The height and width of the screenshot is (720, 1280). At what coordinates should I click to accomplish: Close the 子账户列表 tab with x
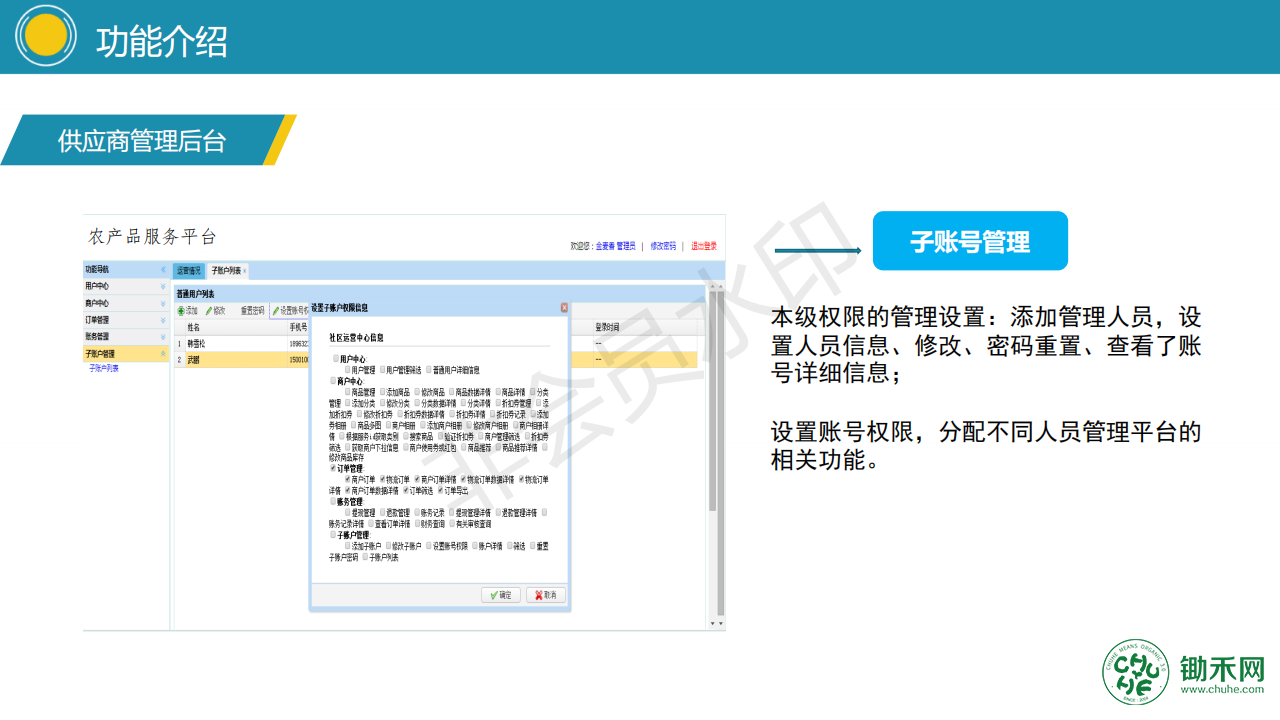(244, 271)
